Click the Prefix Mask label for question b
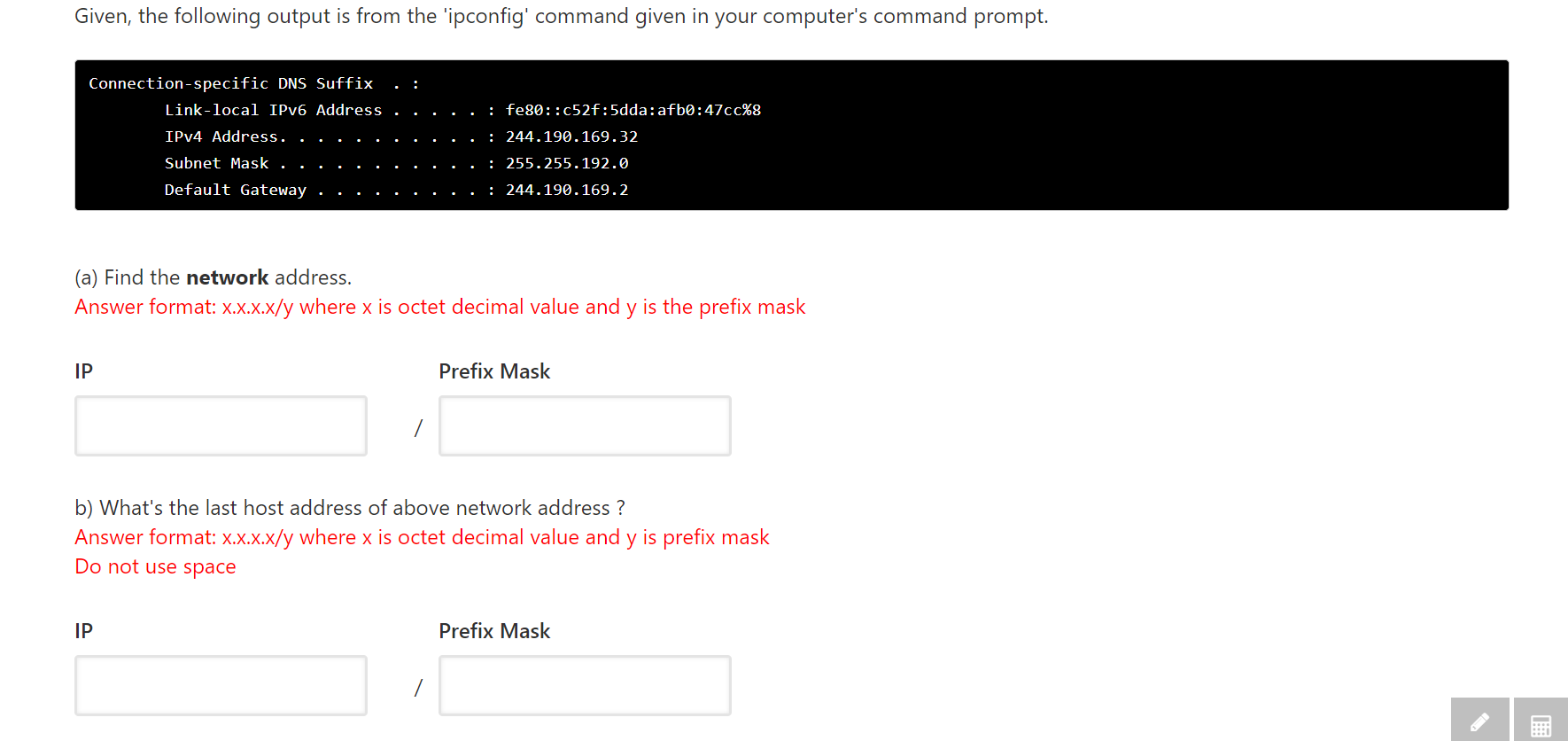1568x741 pixels. pos(494,630)
